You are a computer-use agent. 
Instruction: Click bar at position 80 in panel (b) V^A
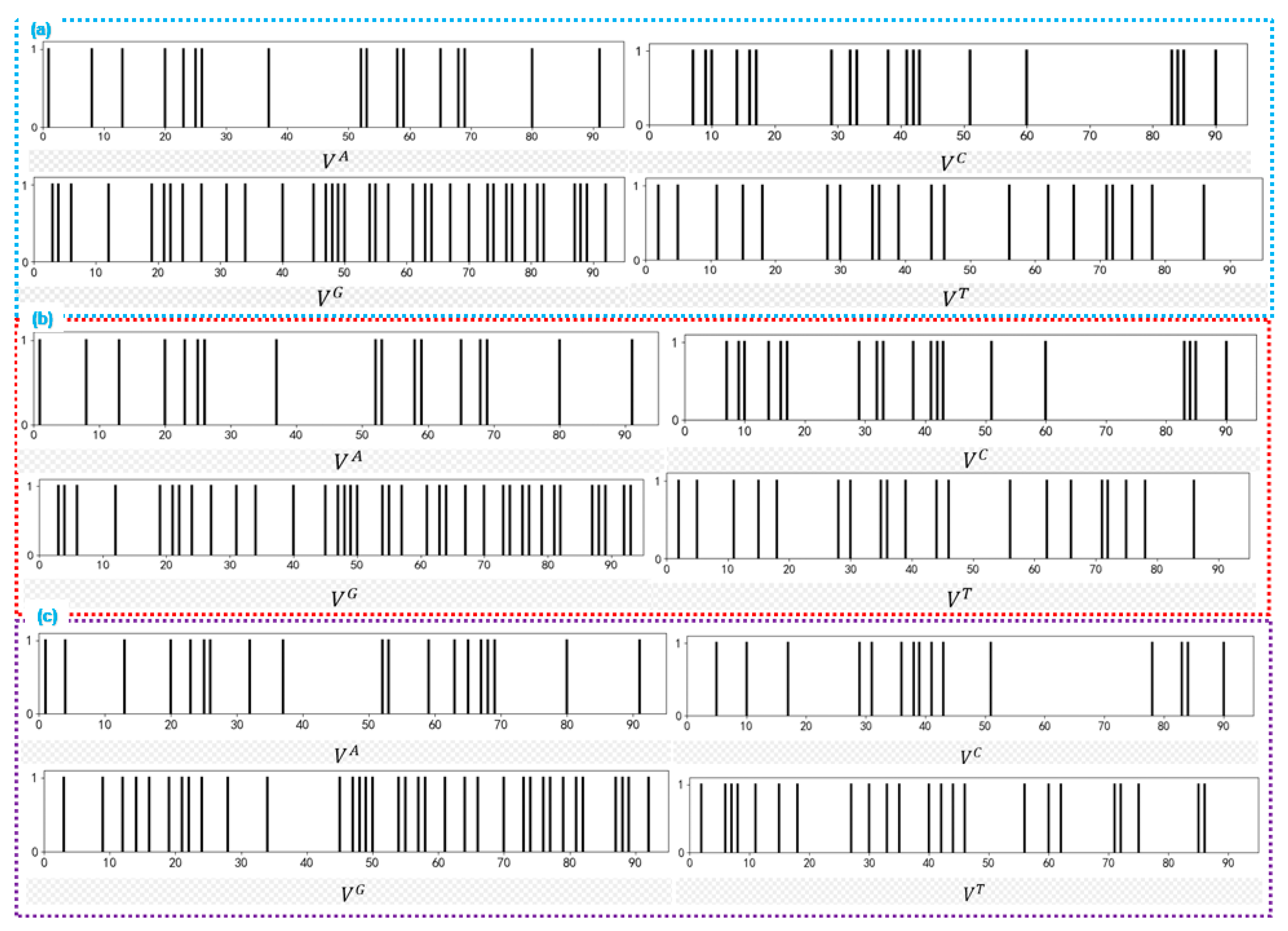[559, 382]
